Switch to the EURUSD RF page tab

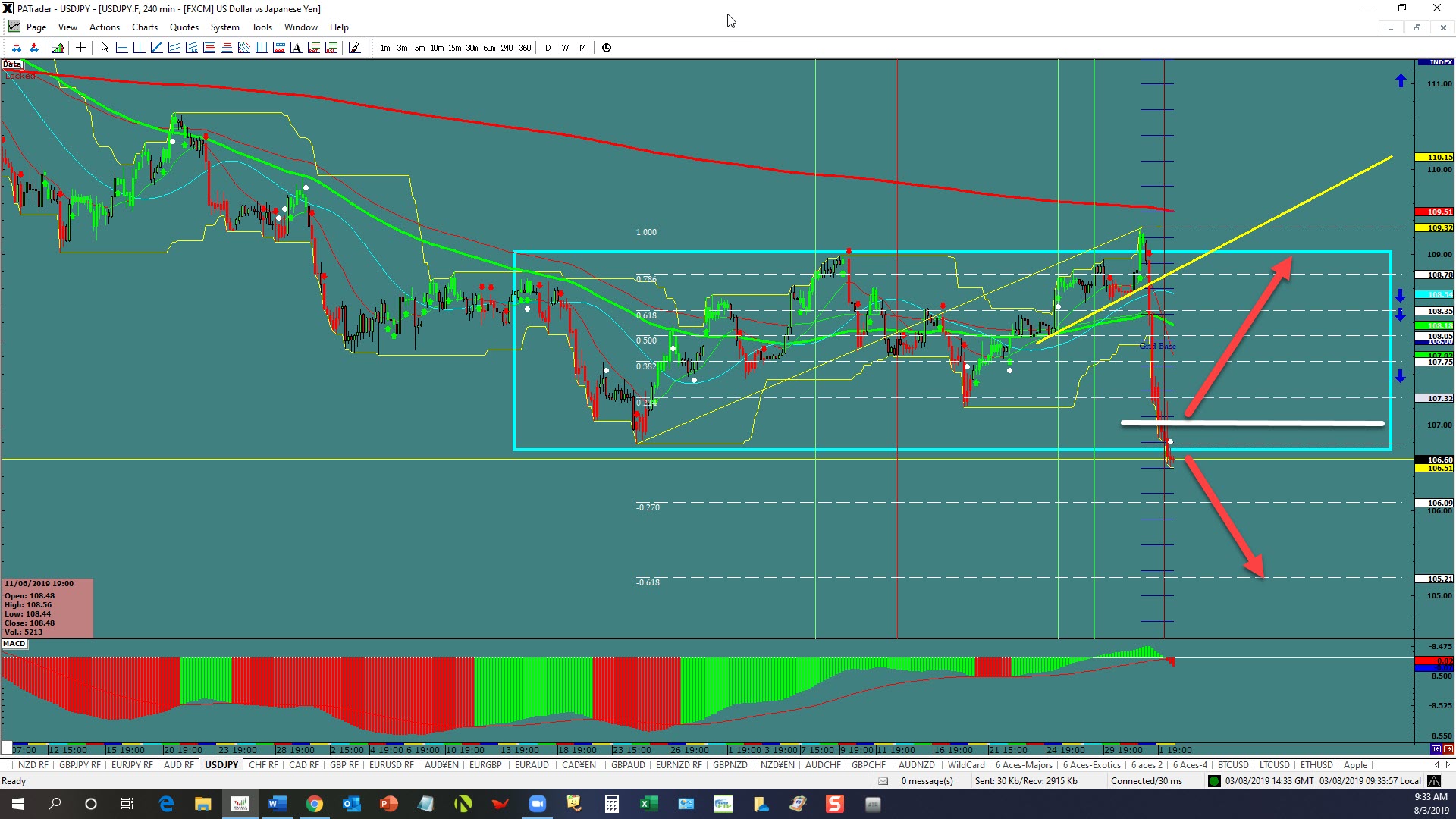point(391,765)
